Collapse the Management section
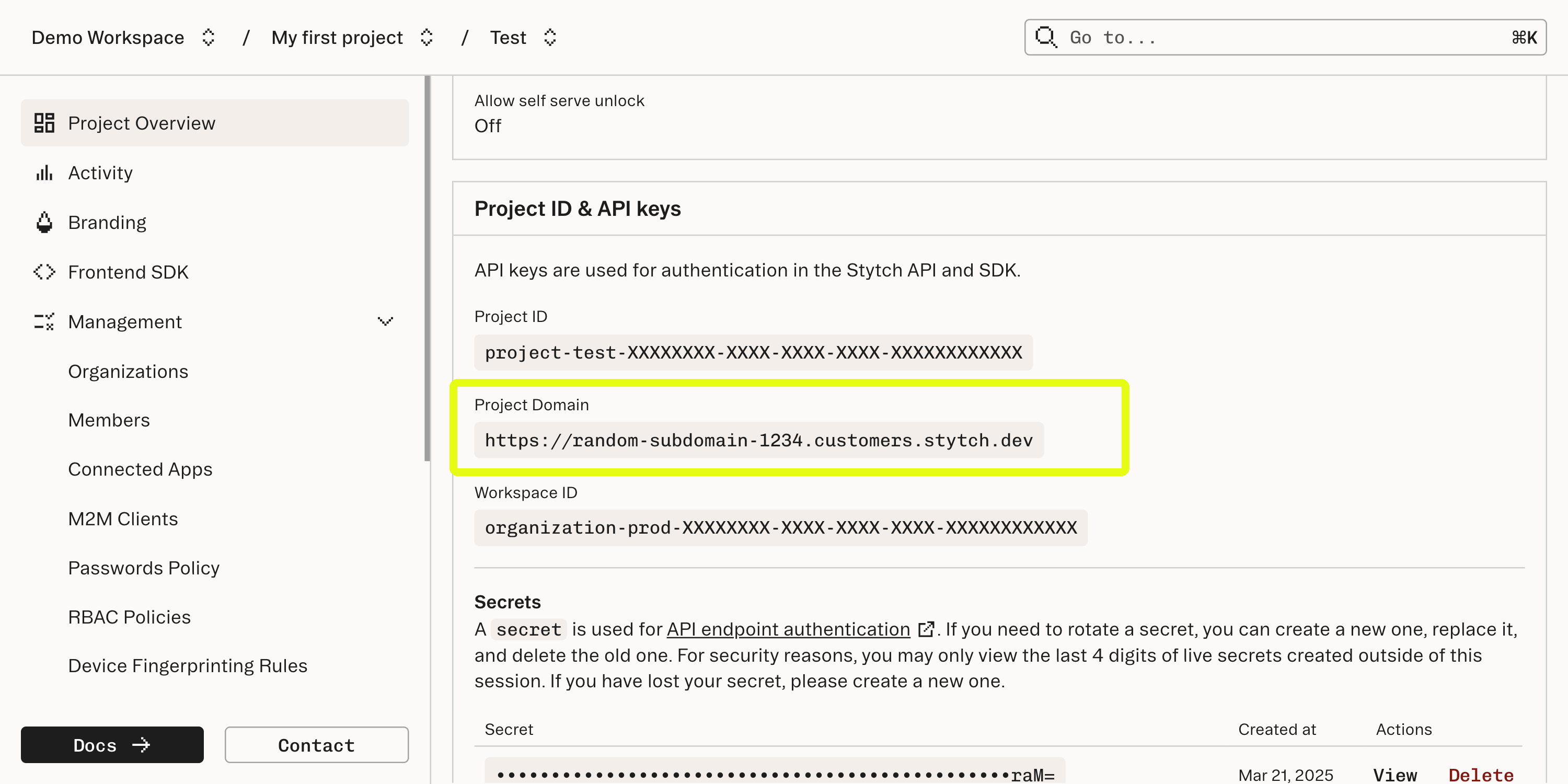The image size is (1568, 784). (385, 321)
